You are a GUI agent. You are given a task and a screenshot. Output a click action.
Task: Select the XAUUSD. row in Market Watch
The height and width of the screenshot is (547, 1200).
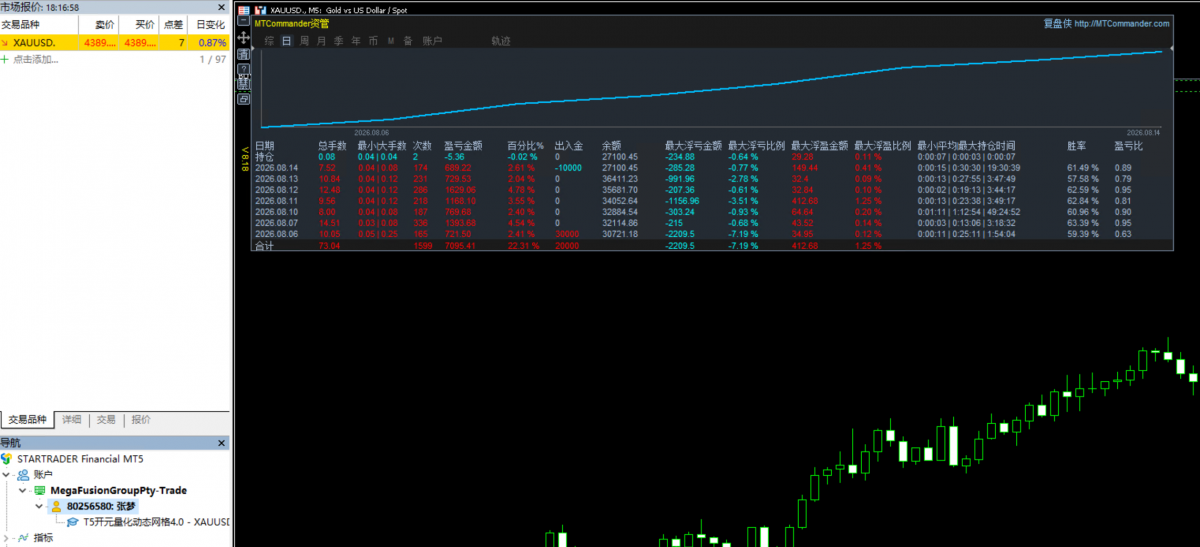coord(115,43)
